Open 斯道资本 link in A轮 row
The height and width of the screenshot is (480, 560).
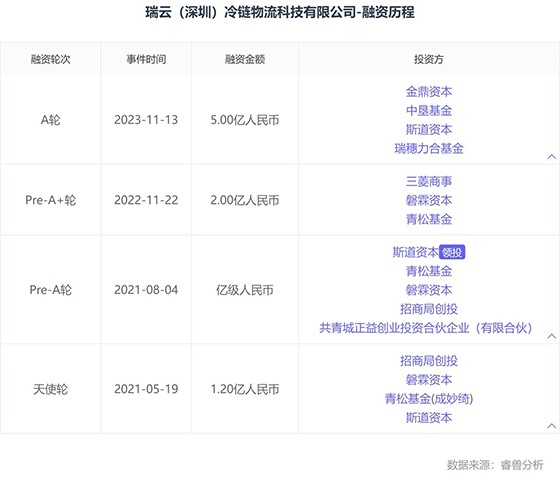(429, 130)
